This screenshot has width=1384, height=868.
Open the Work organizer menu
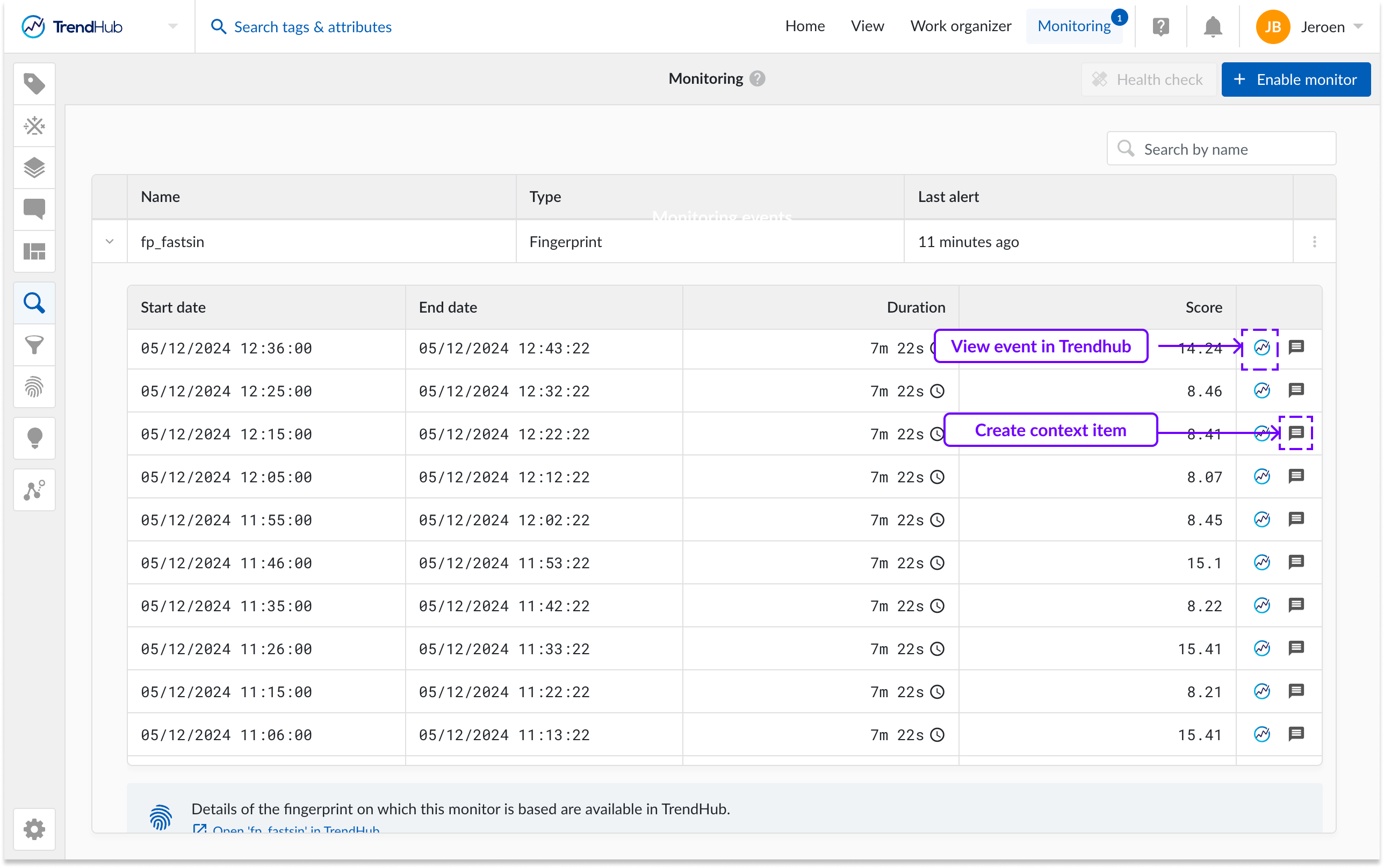tap(960, 26)
